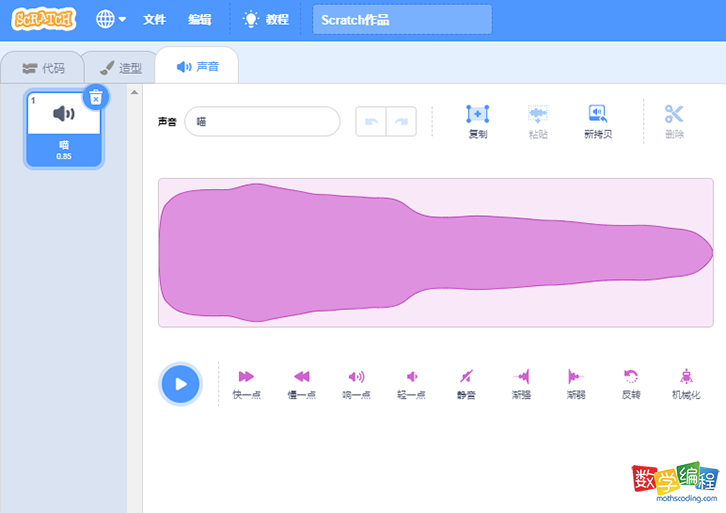Edit the Scratch作品 project title field

[402, 20]
